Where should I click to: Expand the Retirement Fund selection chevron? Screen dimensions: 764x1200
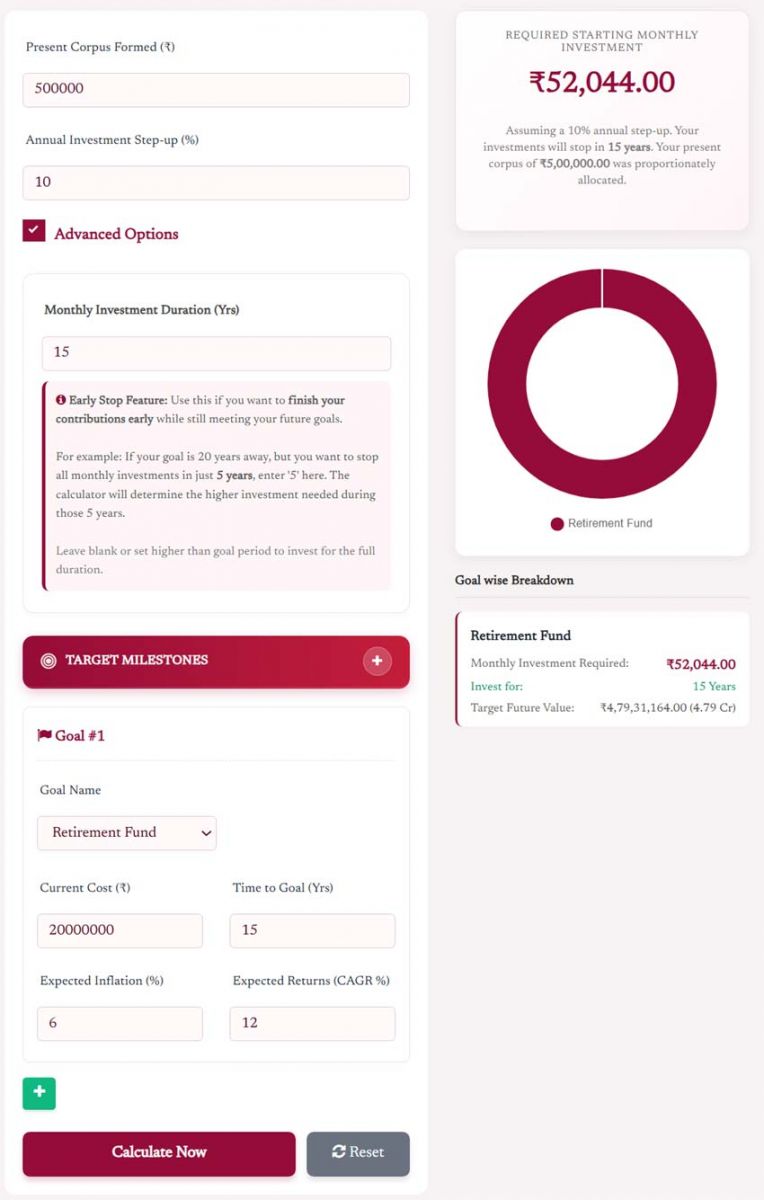(x=205, y=832)
